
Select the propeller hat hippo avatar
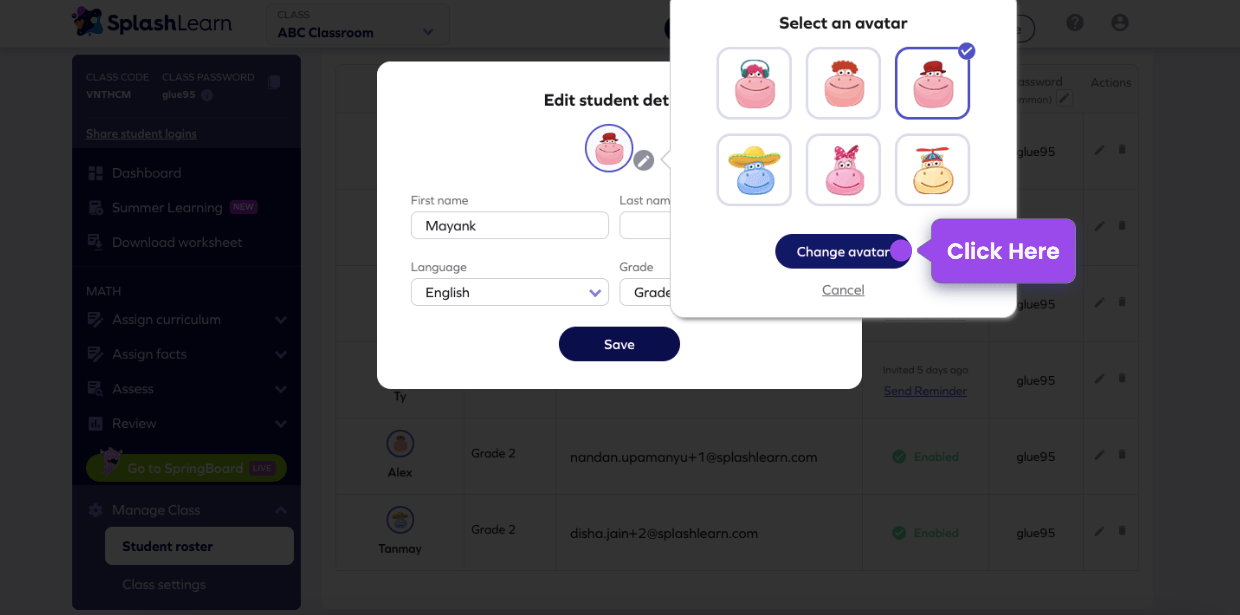pyautogui.click(x=931, y=169)
